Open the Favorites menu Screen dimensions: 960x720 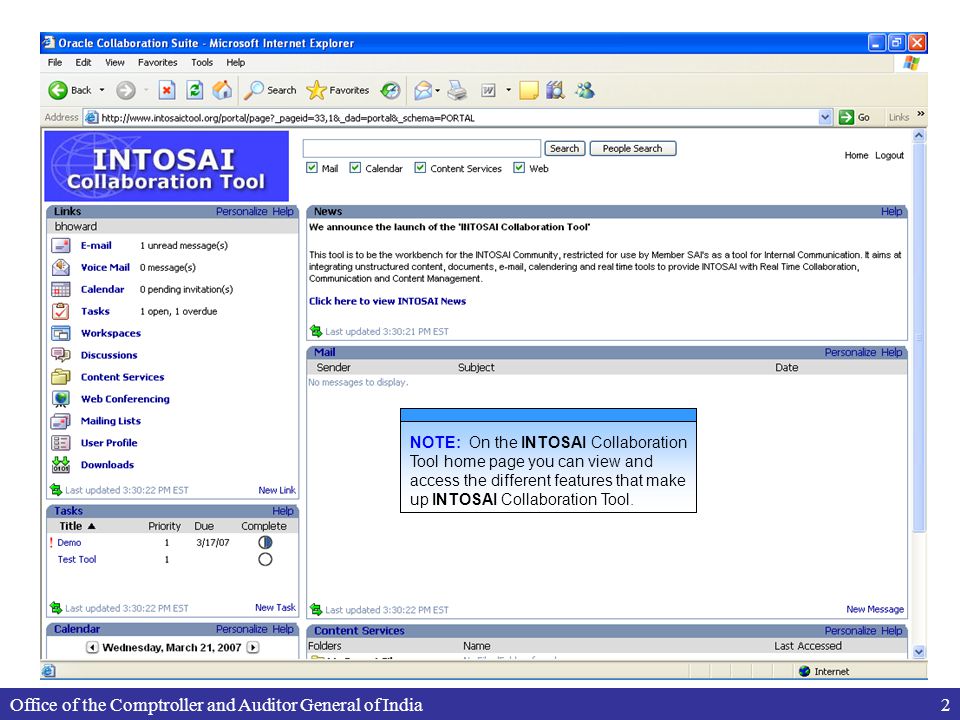[157, 62]
